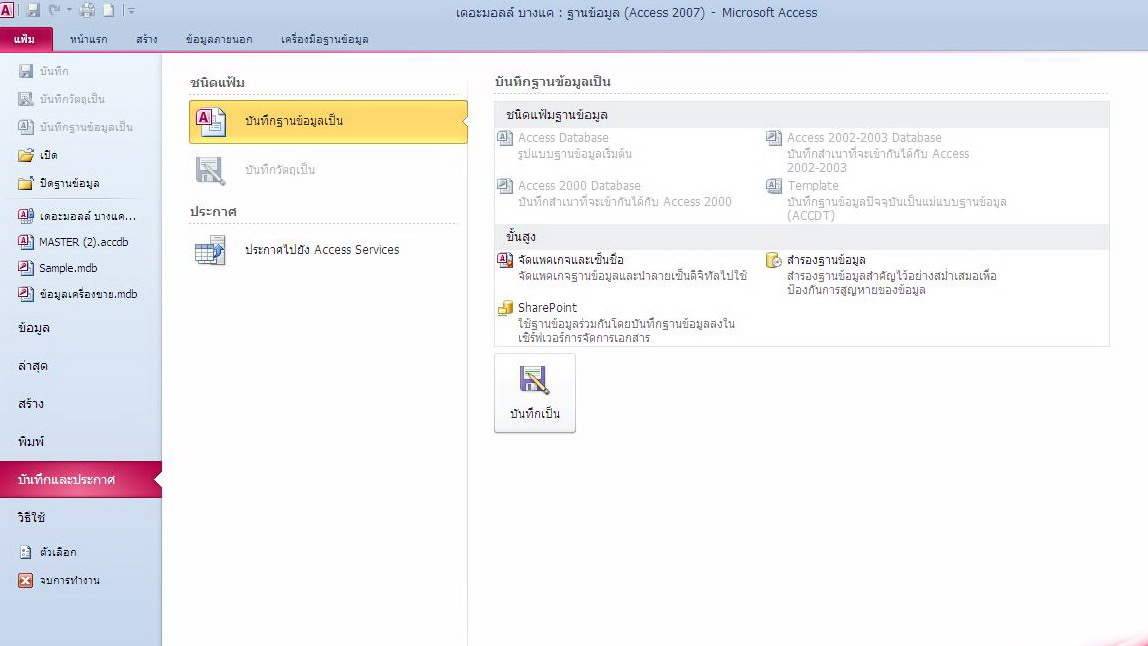The height and width of the screenshot is (646, 1148).
Task: Choose บันทึกวัตถุเป็น in the backstage sidebar
Action: (62, 99)
